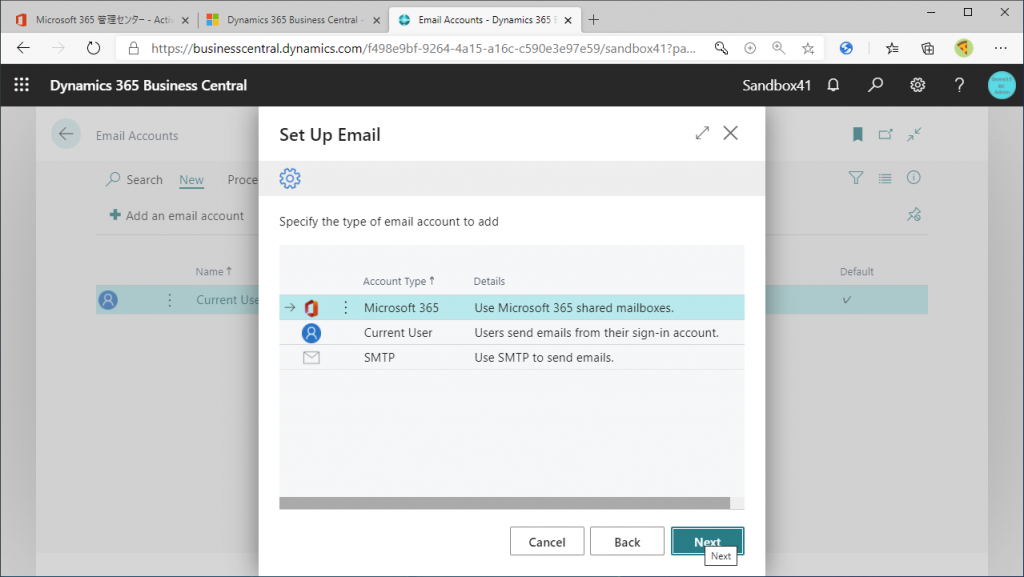Open row options for Current User account
1024x577 pixels.
(x=170, y=300)
